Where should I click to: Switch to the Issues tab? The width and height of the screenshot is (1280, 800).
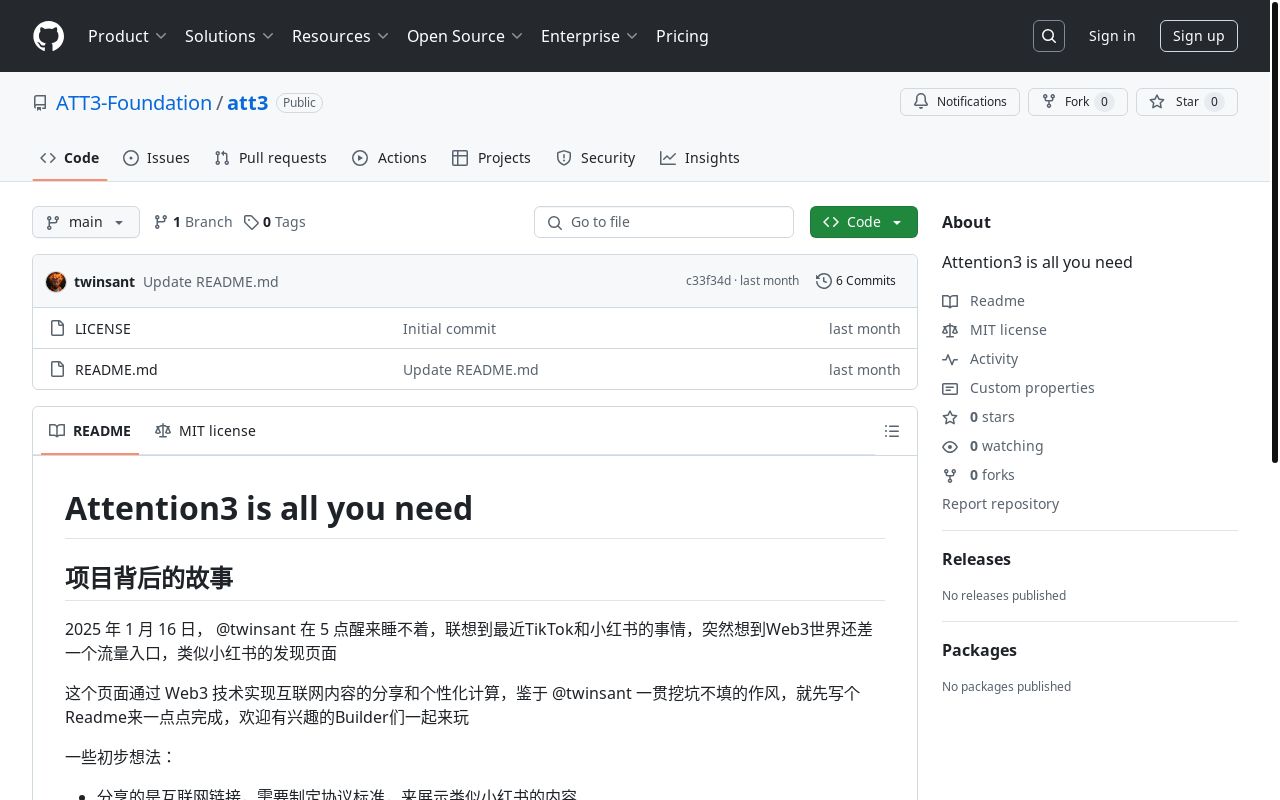(x=156, y=158)
